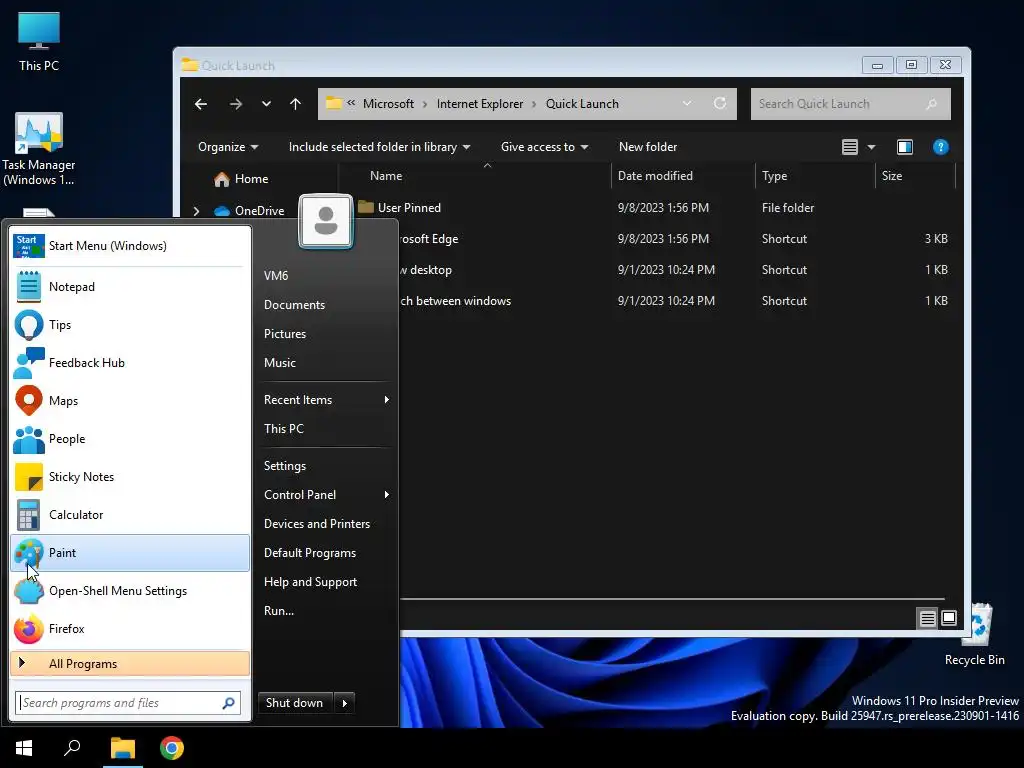
Task: Launch Sticky Notes
Action: click(x=130, y=477)
